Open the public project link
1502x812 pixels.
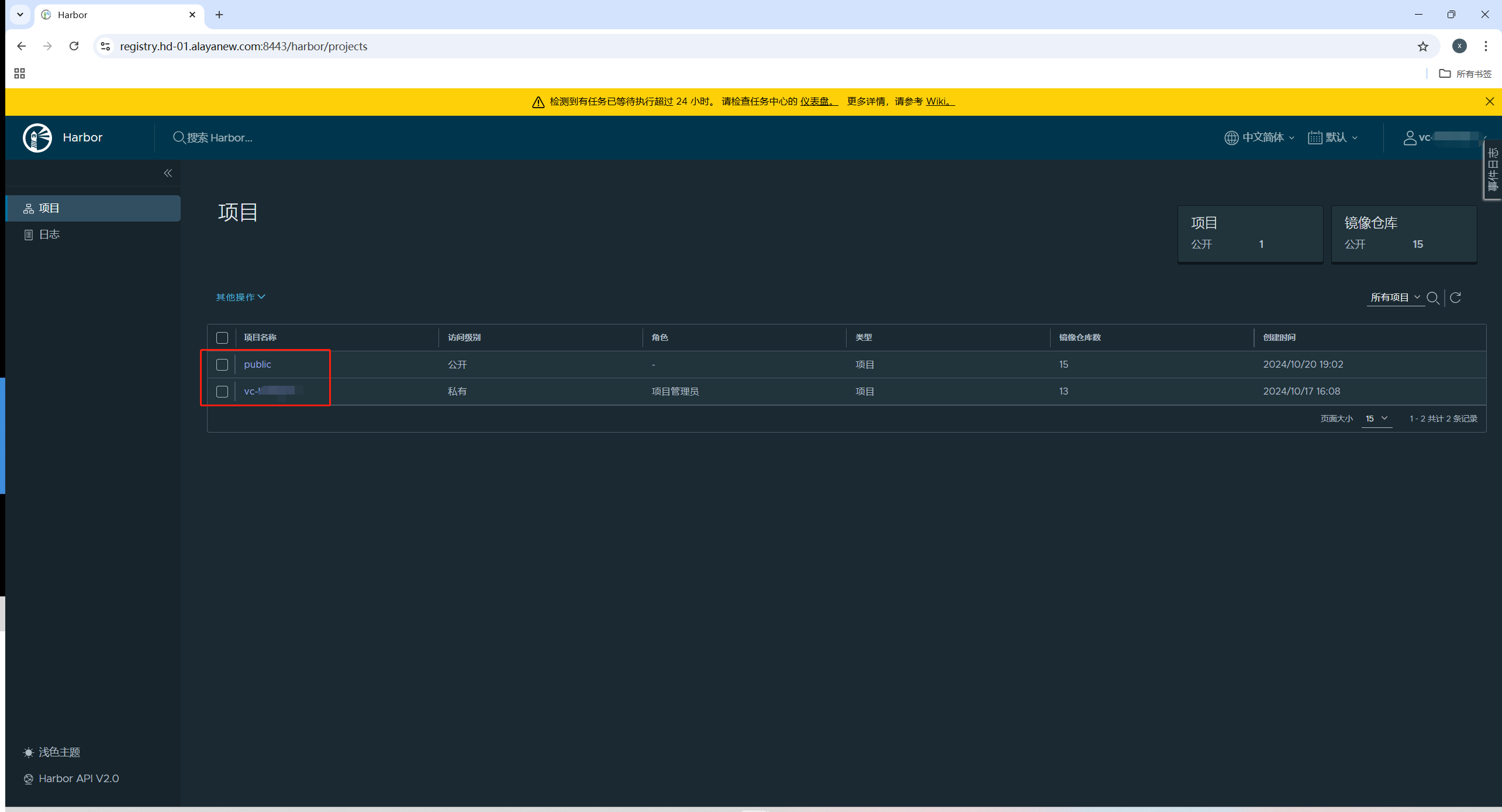pos(257,364)
